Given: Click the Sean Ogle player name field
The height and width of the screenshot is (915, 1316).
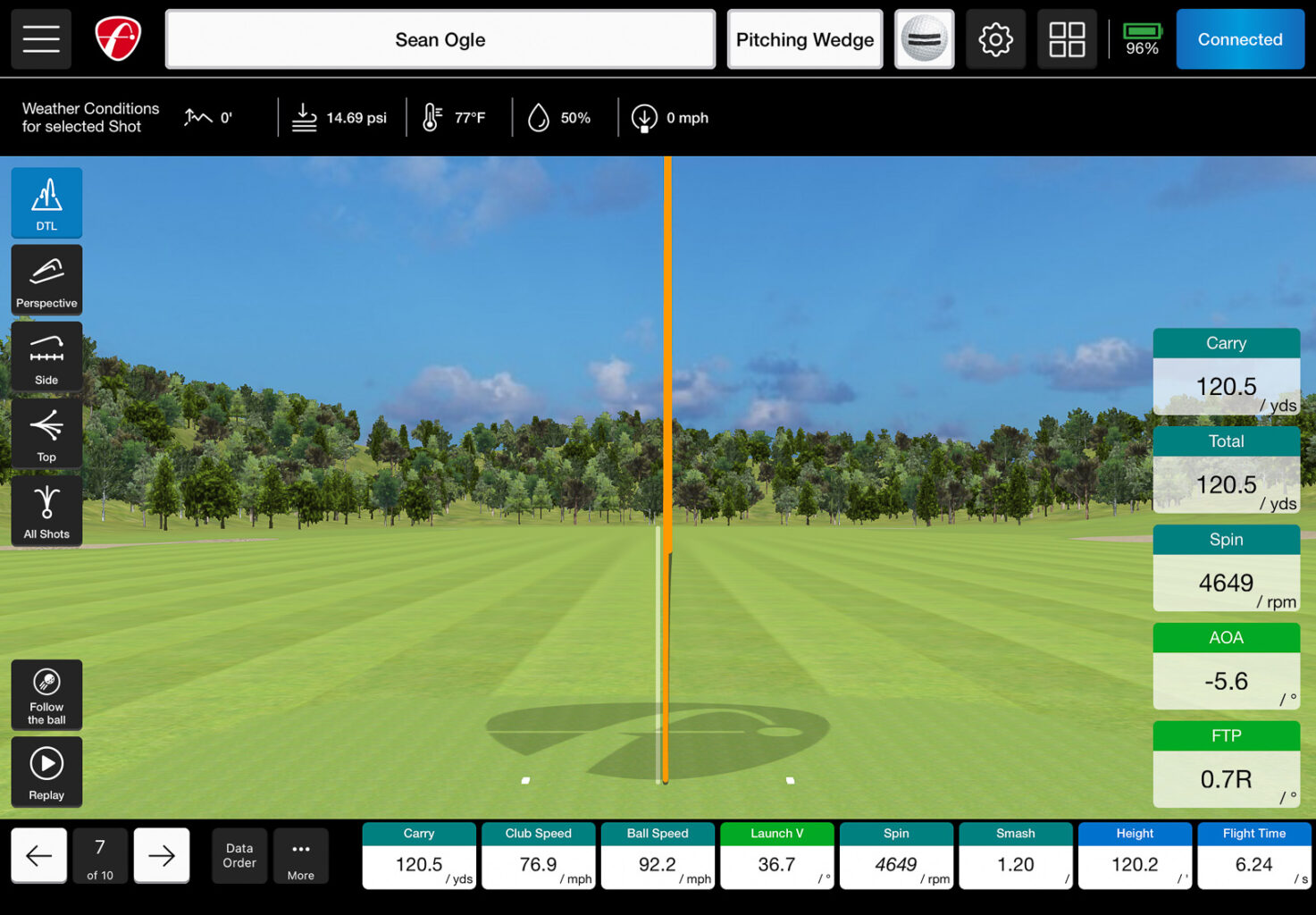Looking at the screenshot, I should point(440,38).
